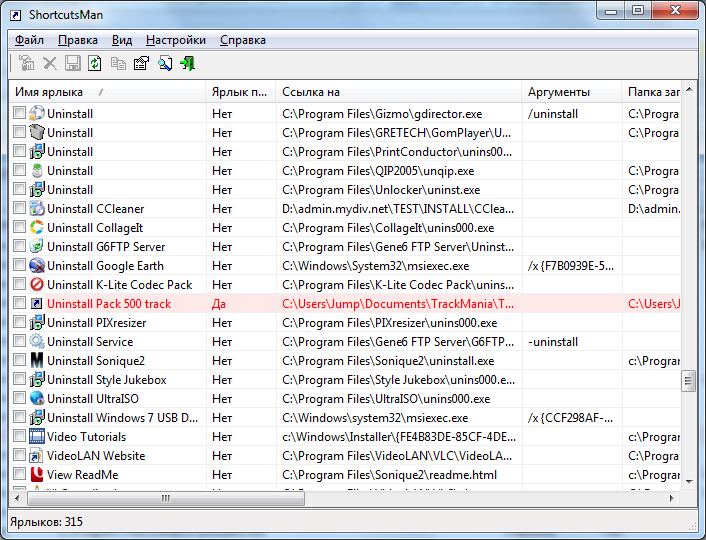706x540 pixels.
Task: Click the Uninstall Style Jukebox row icon
Action: 37,380
